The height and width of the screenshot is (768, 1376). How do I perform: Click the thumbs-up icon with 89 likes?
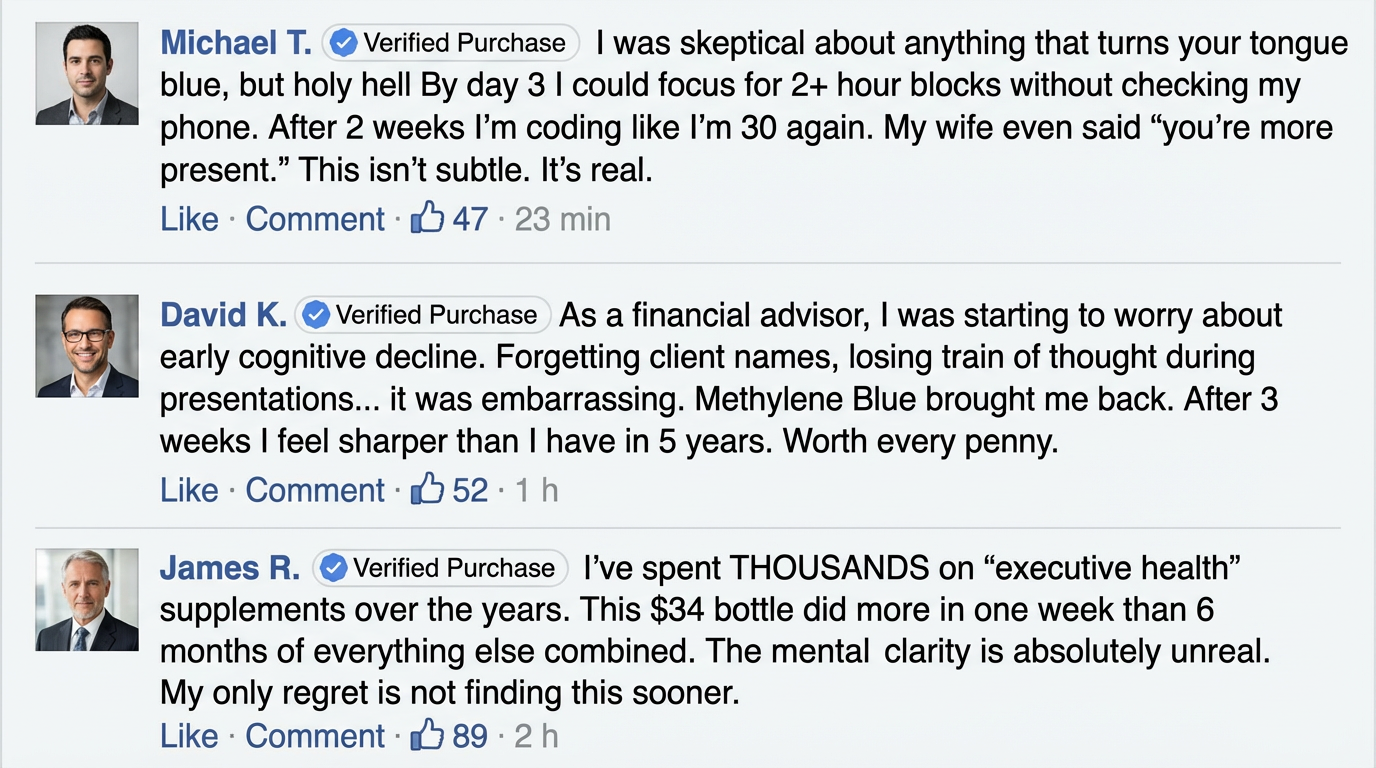pos(427,736)
